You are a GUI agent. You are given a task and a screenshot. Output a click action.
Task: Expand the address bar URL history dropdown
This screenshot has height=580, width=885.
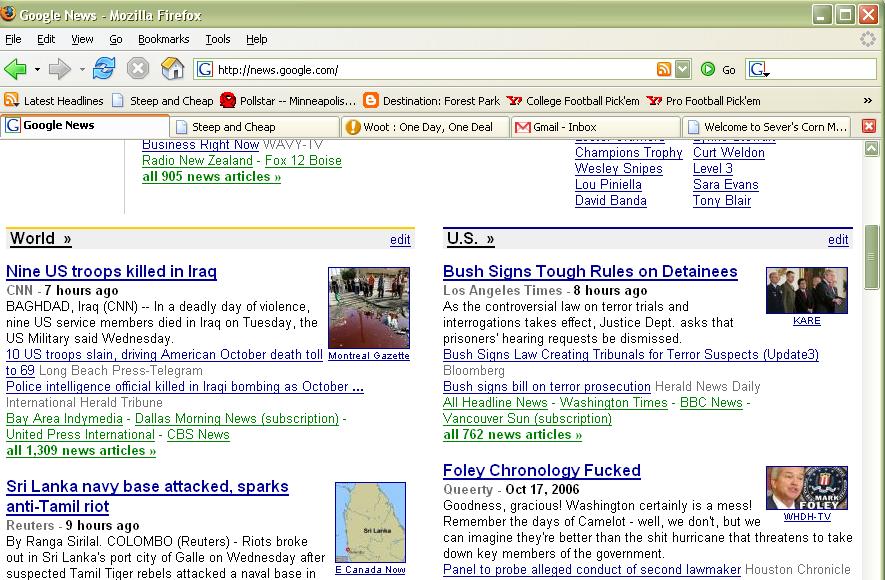coord(682,69)
